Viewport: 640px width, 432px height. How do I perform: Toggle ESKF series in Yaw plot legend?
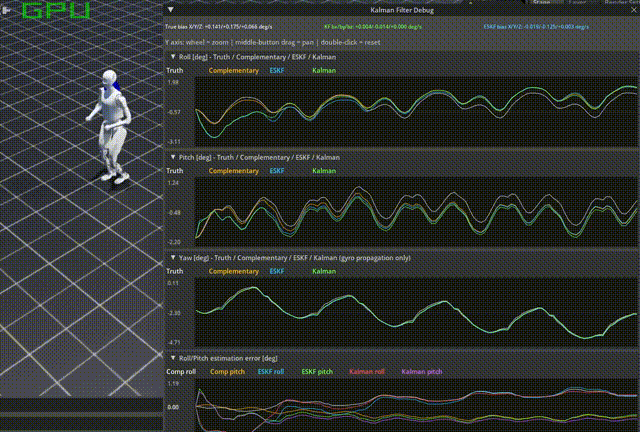tap(277, 272)
